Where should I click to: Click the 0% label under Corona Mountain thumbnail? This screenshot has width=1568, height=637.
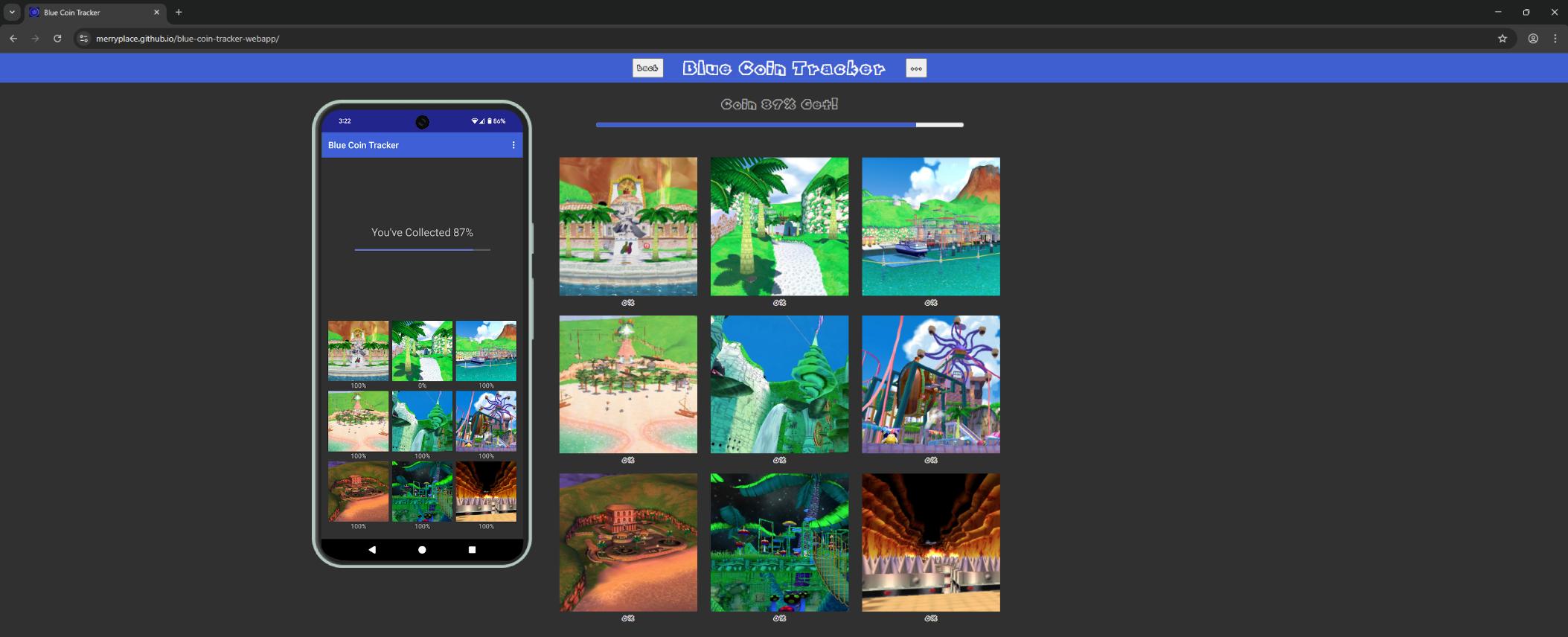coord(931,618)
